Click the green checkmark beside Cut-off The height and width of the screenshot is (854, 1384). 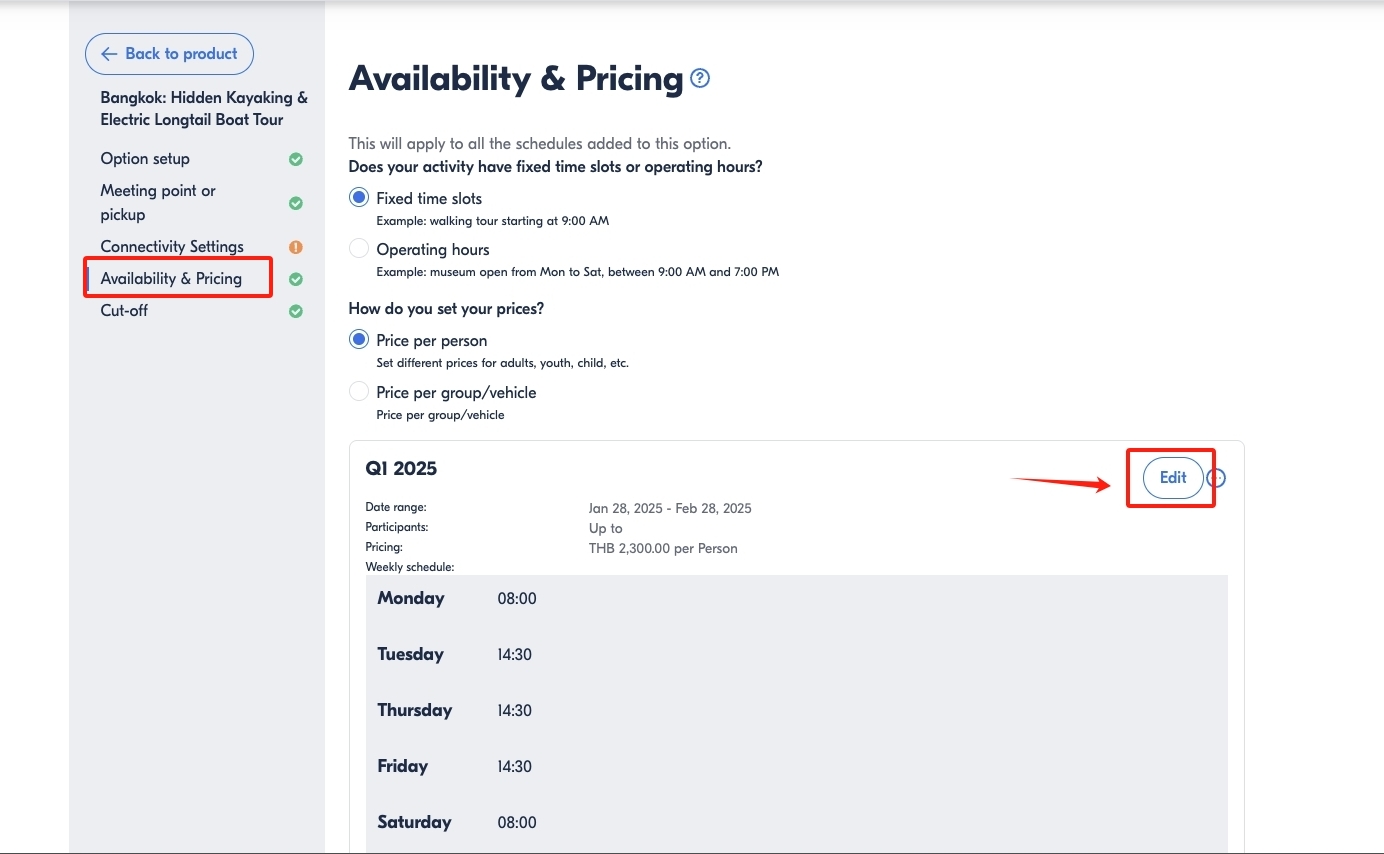pyautogui.click(x=296, y=311)
